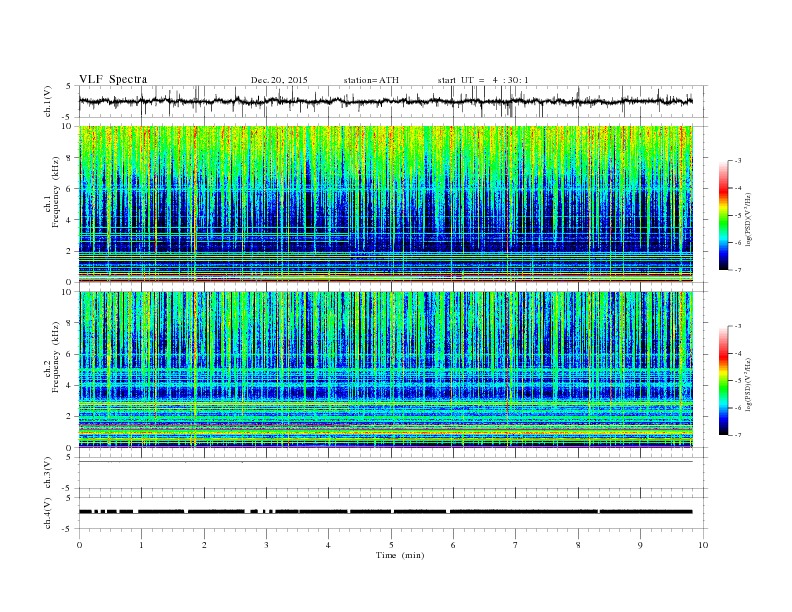Click the "-5" tick on ch.3(V) axis
This screenshot has height=612, width=792.
68,488
